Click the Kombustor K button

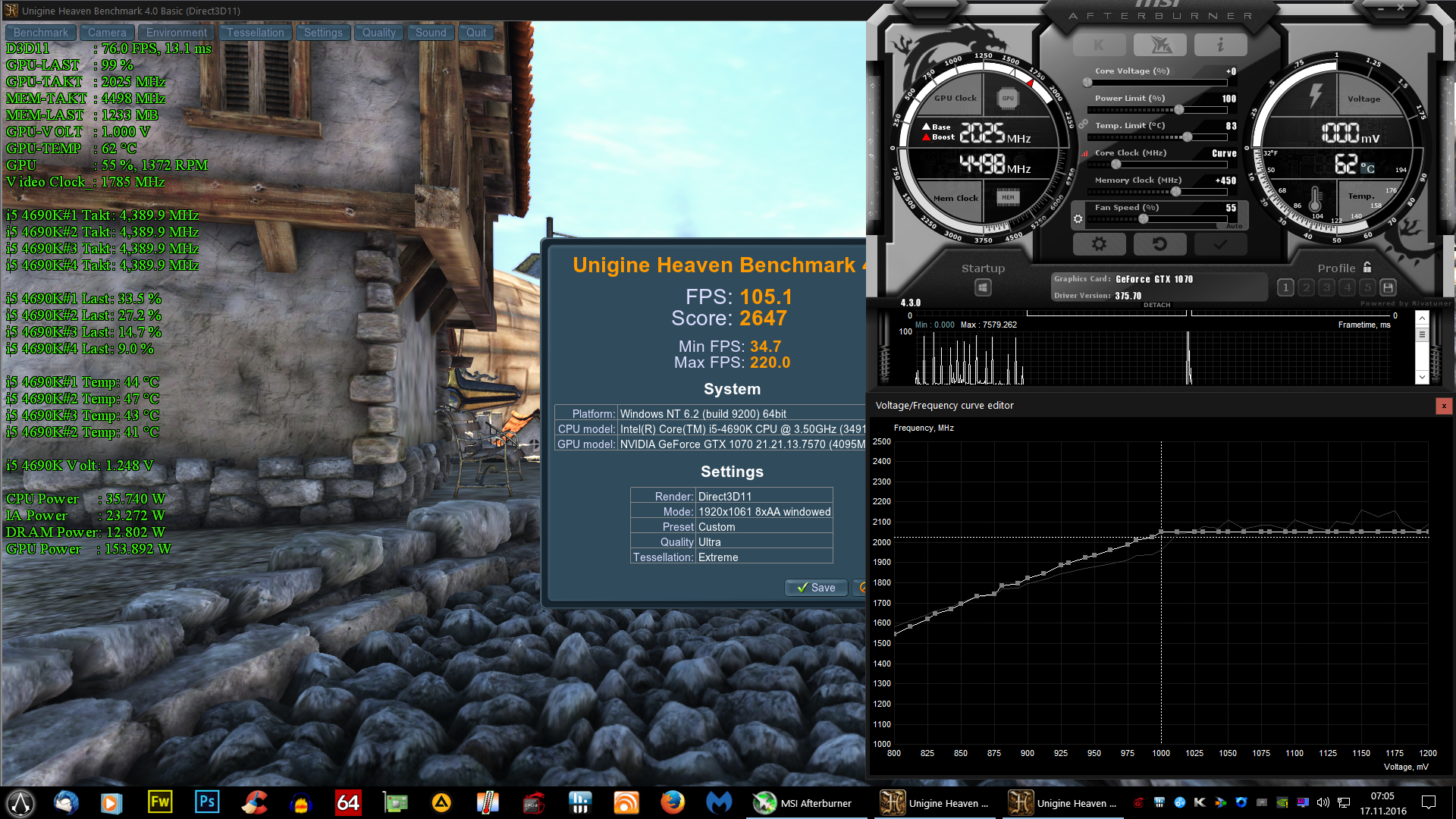[1099, 45]
